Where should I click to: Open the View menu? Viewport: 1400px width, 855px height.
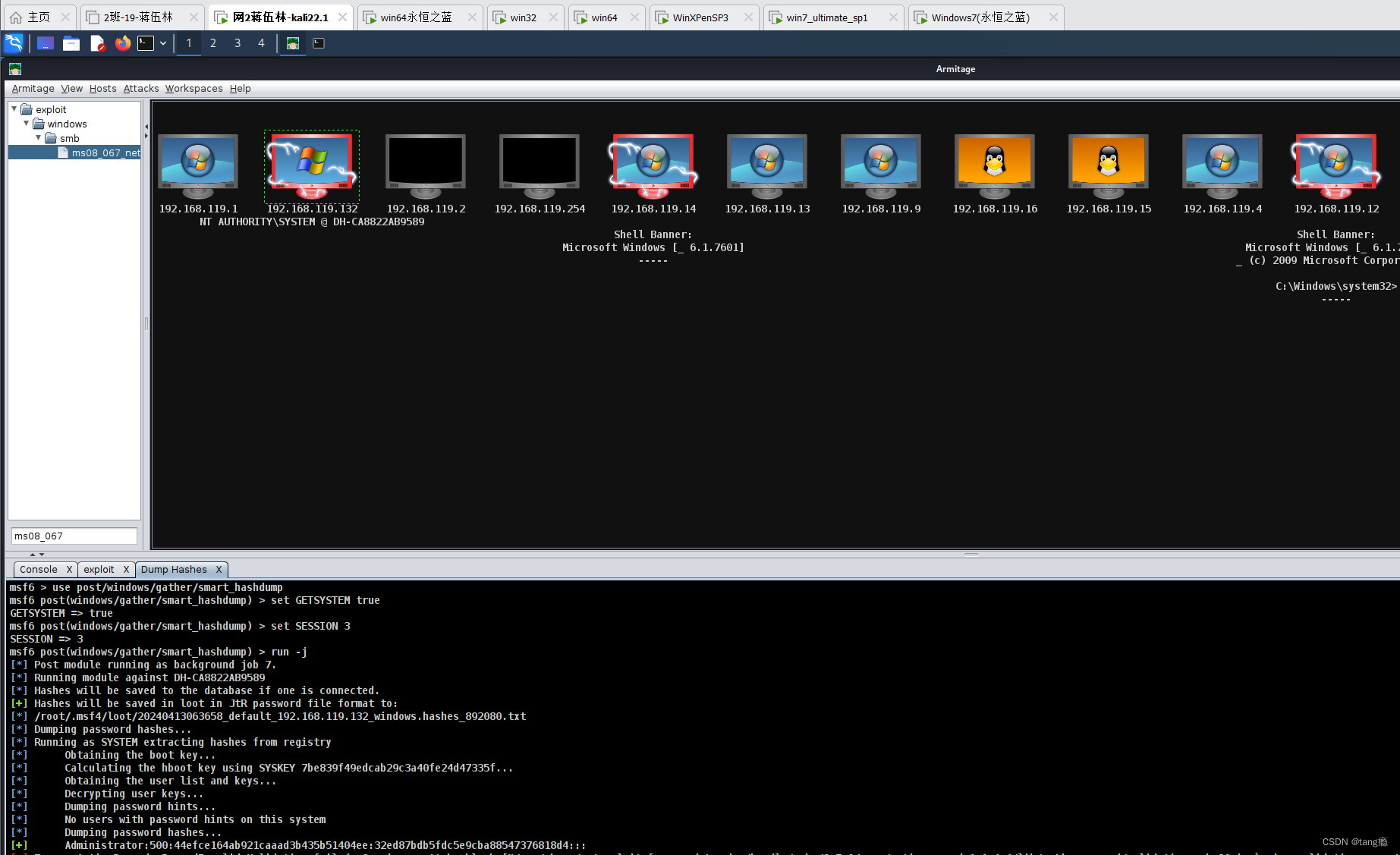pos(72,89)
